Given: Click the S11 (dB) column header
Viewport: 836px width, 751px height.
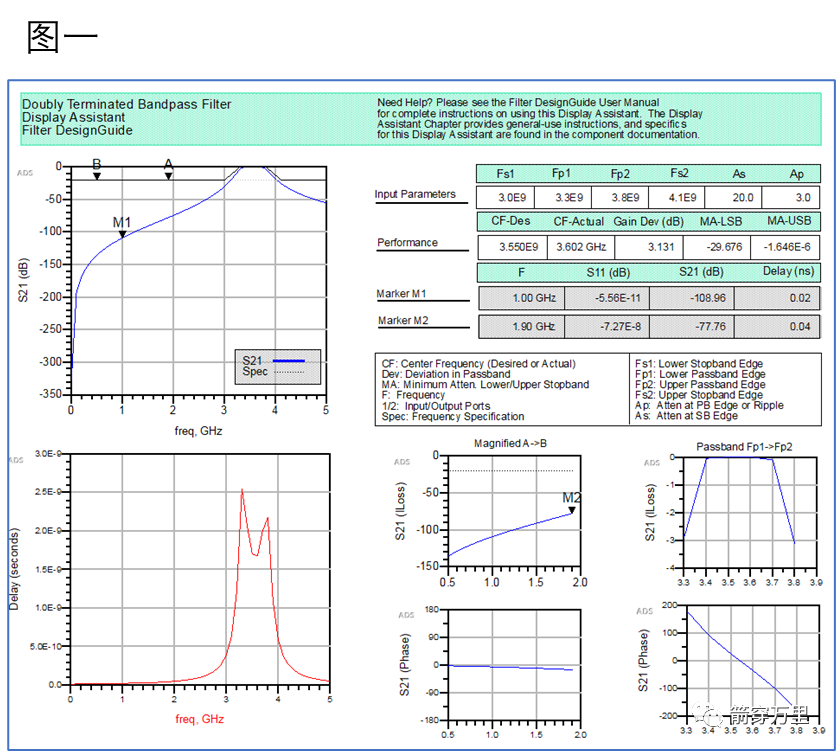Looking at the screenshot, I should 608,273.
